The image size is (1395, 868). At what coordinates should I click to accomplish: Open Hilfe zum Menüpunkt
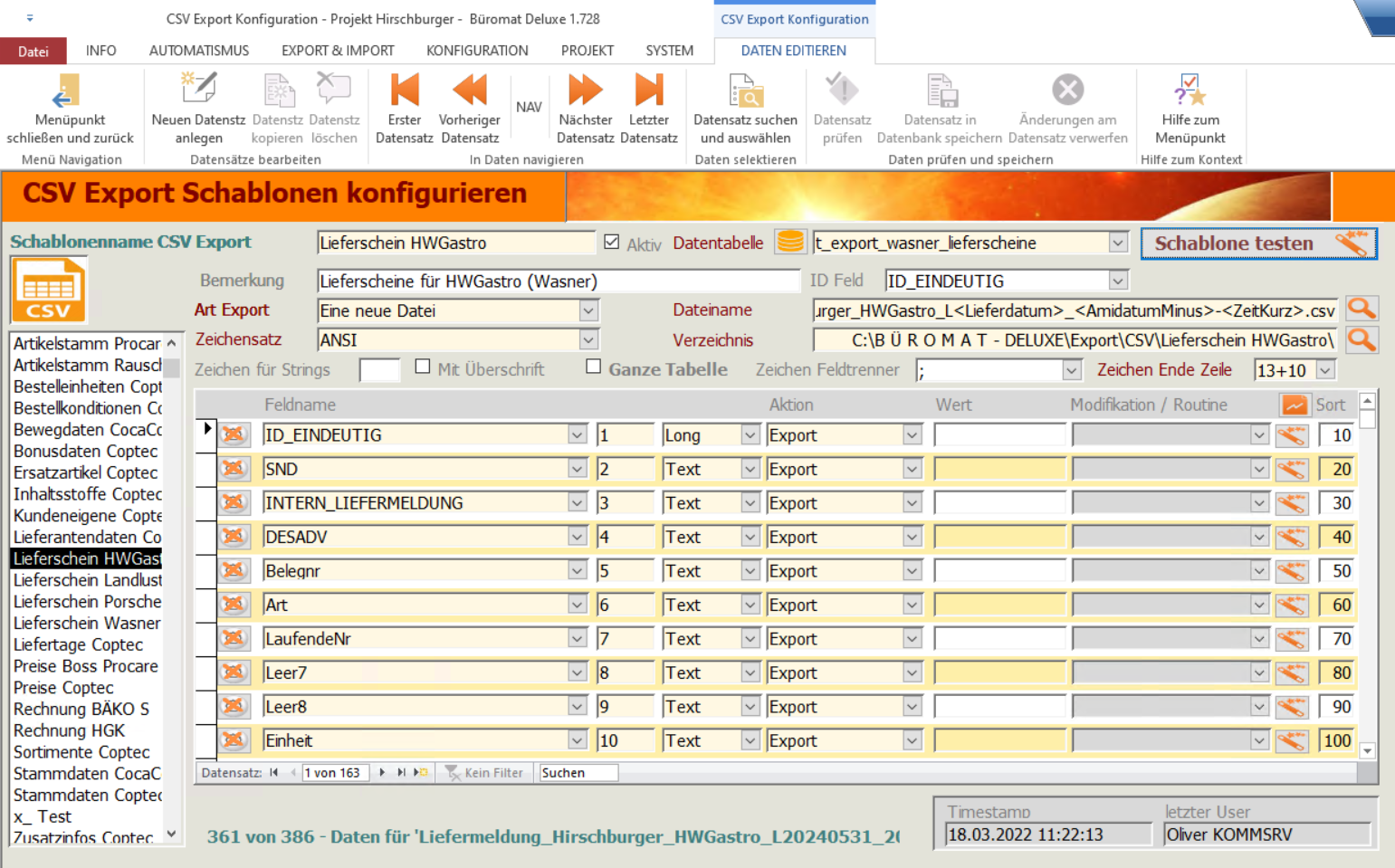pyautogui.click(x=1190, y=91)
